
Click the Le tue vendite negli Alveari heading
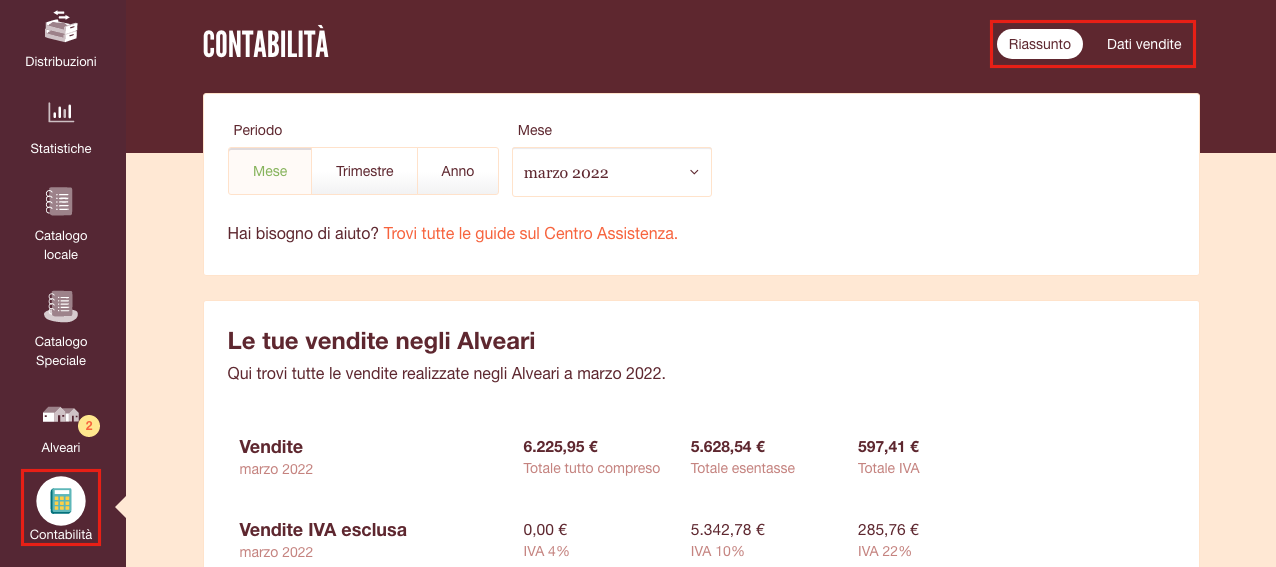click(382, 341)
